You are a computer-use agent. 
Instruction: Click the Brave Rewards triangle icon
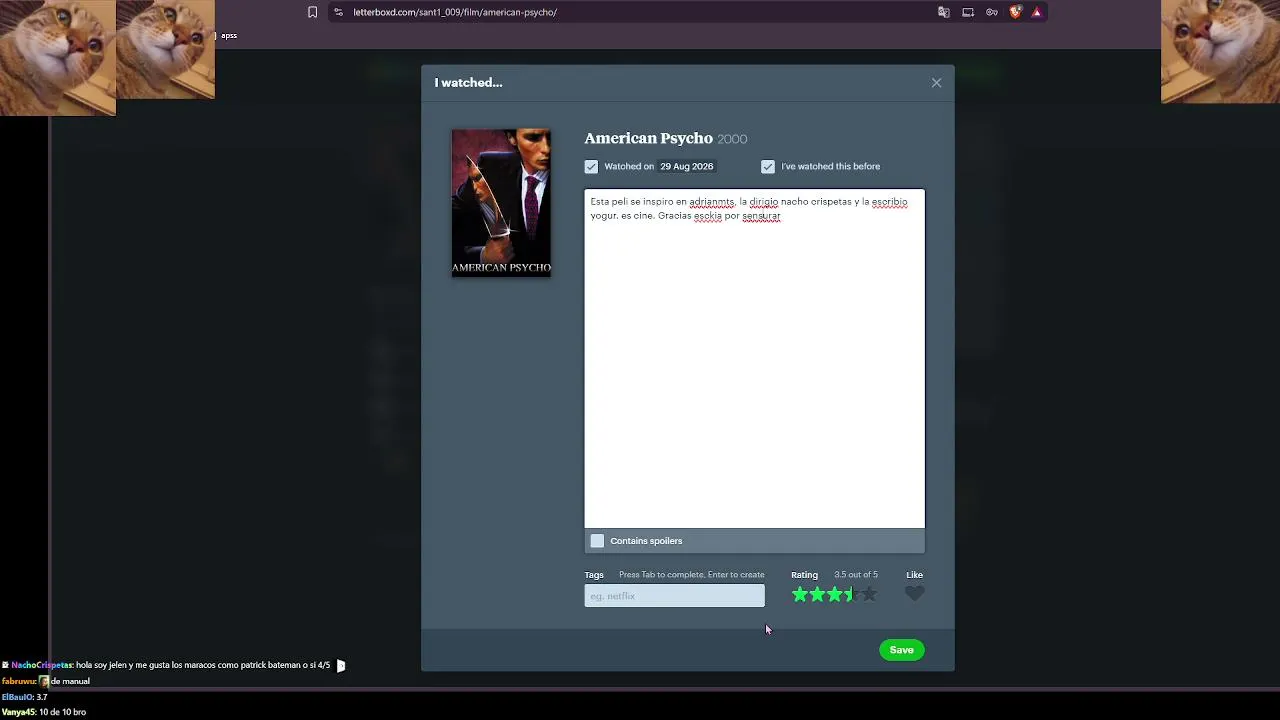pyautogui.click(x=1037, y=12)
